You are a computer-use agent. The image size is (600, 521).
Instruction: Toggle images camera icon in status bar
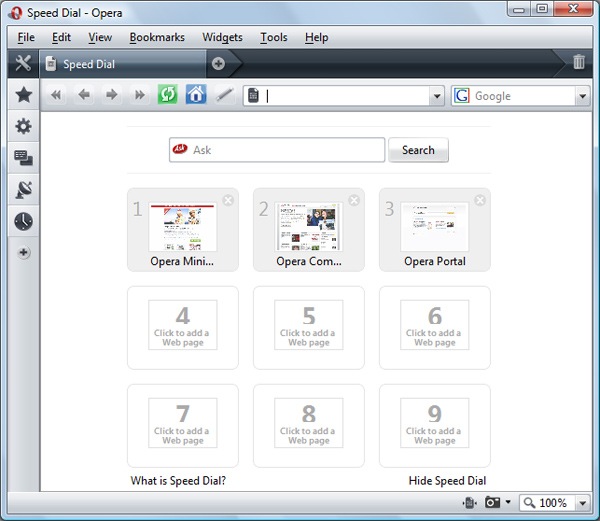[492, 502]
